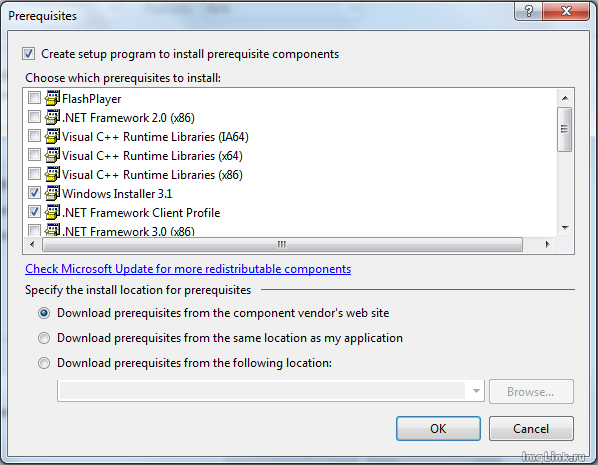Click the Cancel button
Screen dimensions: 598x465
531,429
